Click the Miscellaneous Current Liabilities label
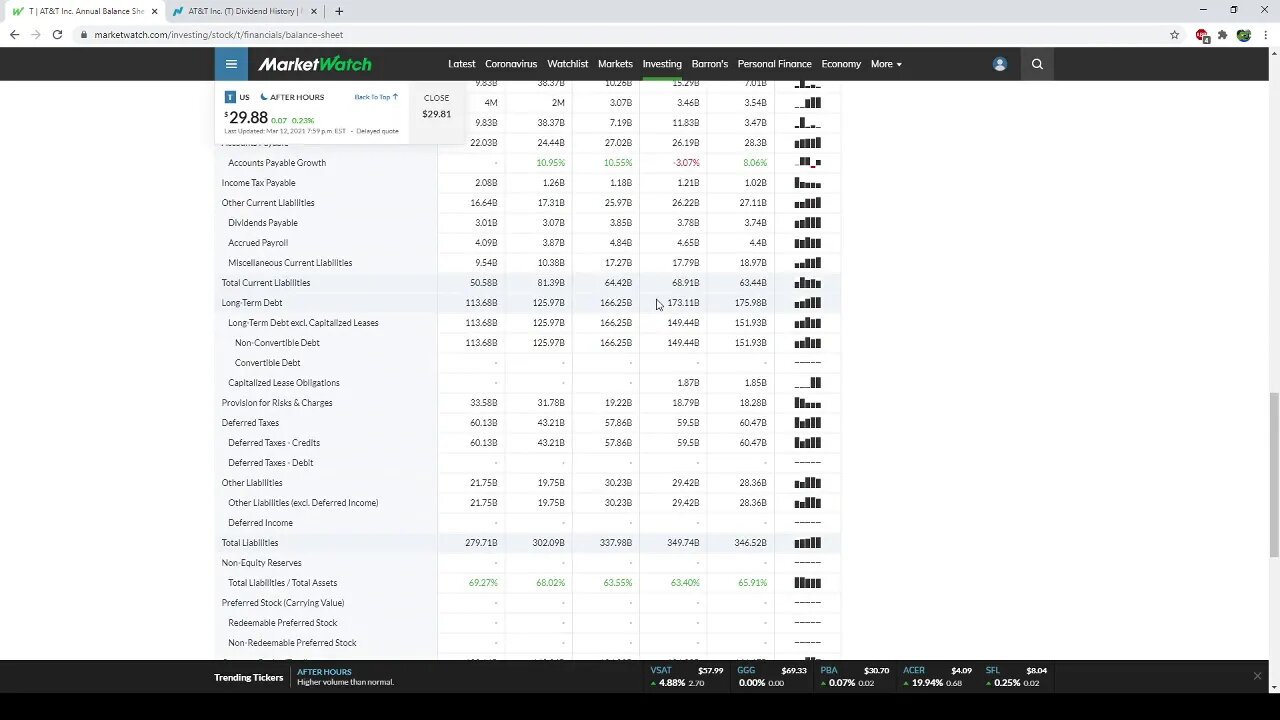Image resolution: width=1280 pixels, height=720 pixels. click(290, 263)
